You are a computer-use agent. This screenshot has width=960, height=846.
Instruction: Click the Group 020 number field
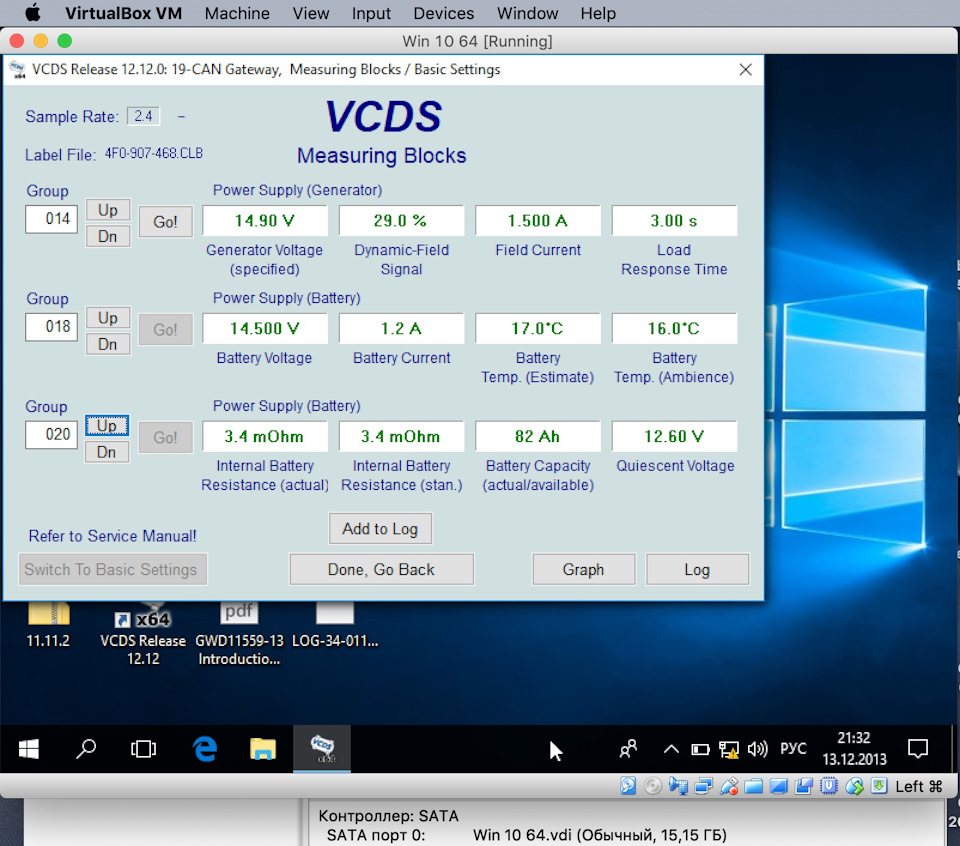pos(51,435)
